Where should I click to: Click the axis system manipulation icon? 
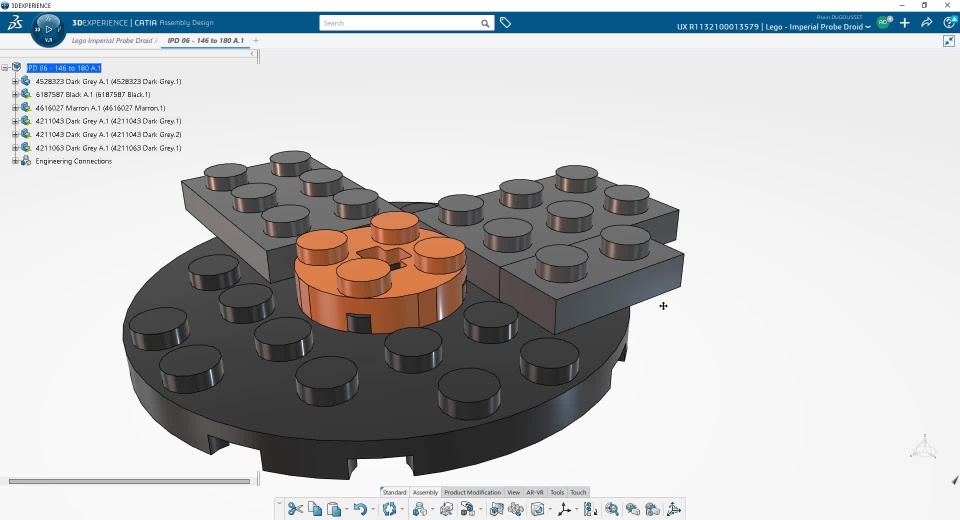point(564,509)
